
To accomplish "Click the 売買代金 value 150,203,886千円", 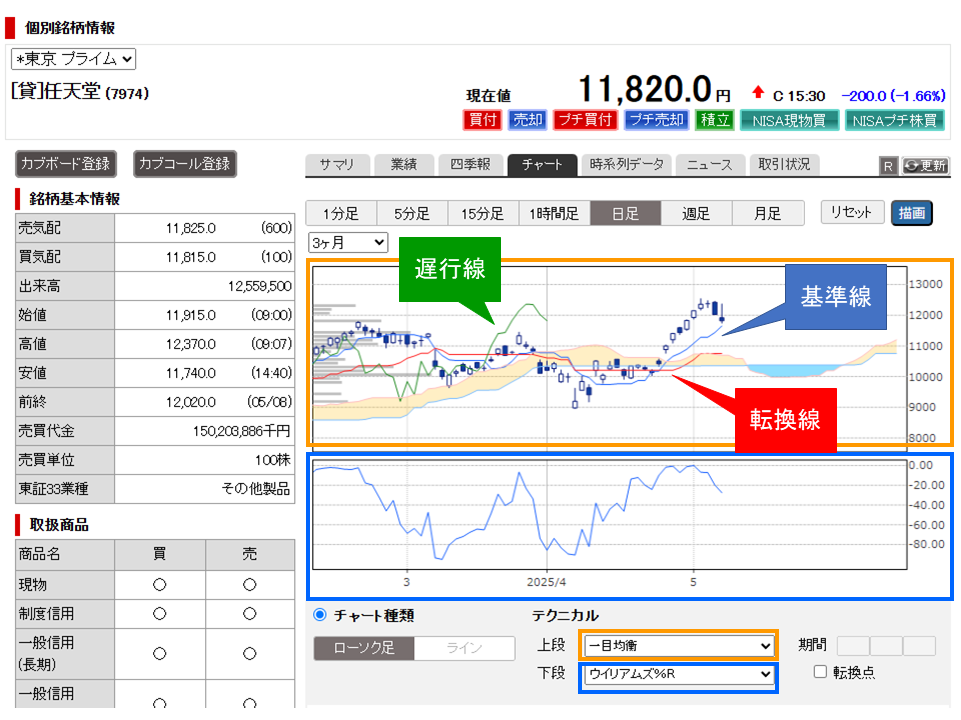I will [242, 431].
